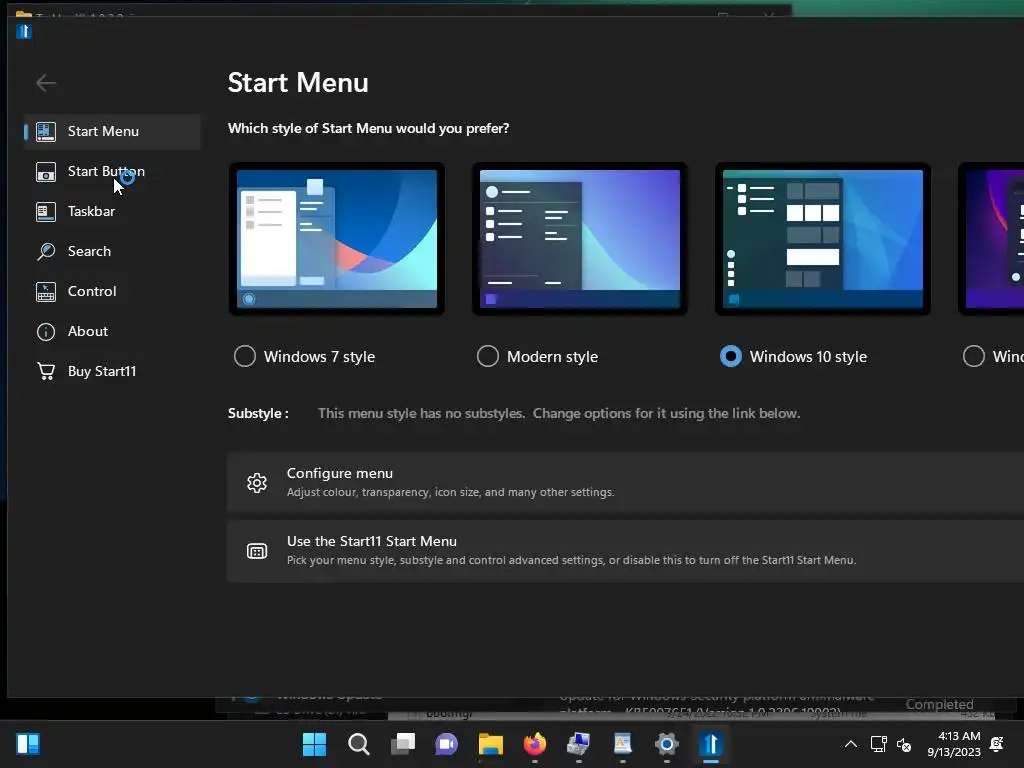Show hidden system tray icons
Image resolution: width=1024 pixels, height=768 pixels.
[851, 744]
